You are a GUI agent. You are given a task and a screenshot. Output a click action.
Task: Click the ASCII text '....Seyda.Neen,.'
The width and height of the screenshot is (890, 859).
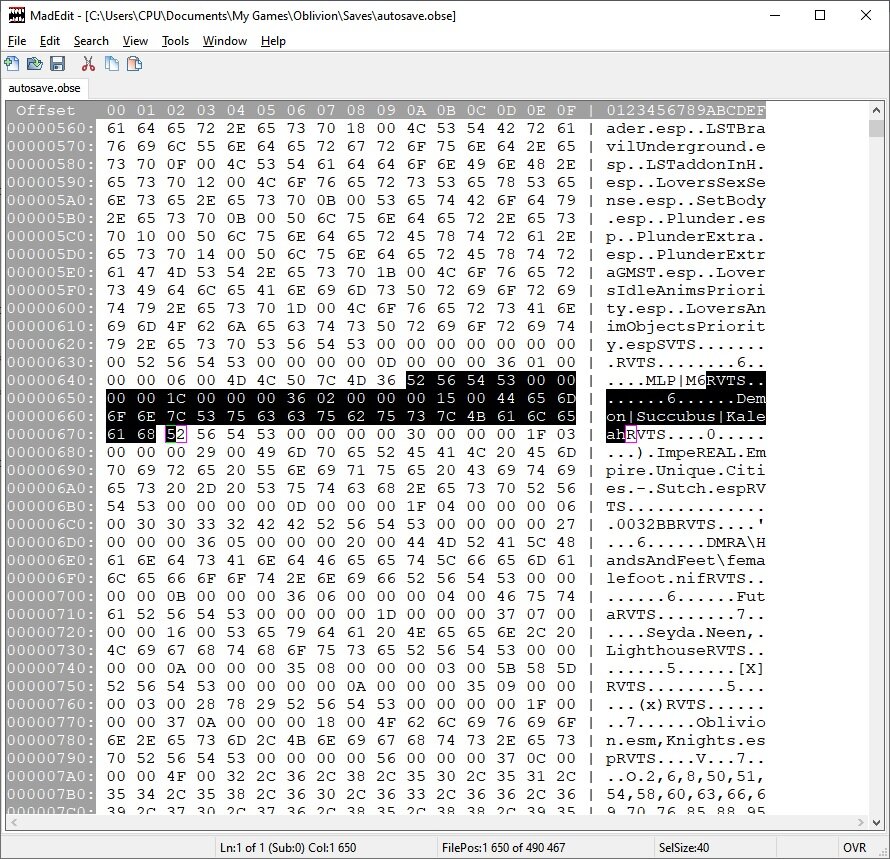click(x=686, y=632)
